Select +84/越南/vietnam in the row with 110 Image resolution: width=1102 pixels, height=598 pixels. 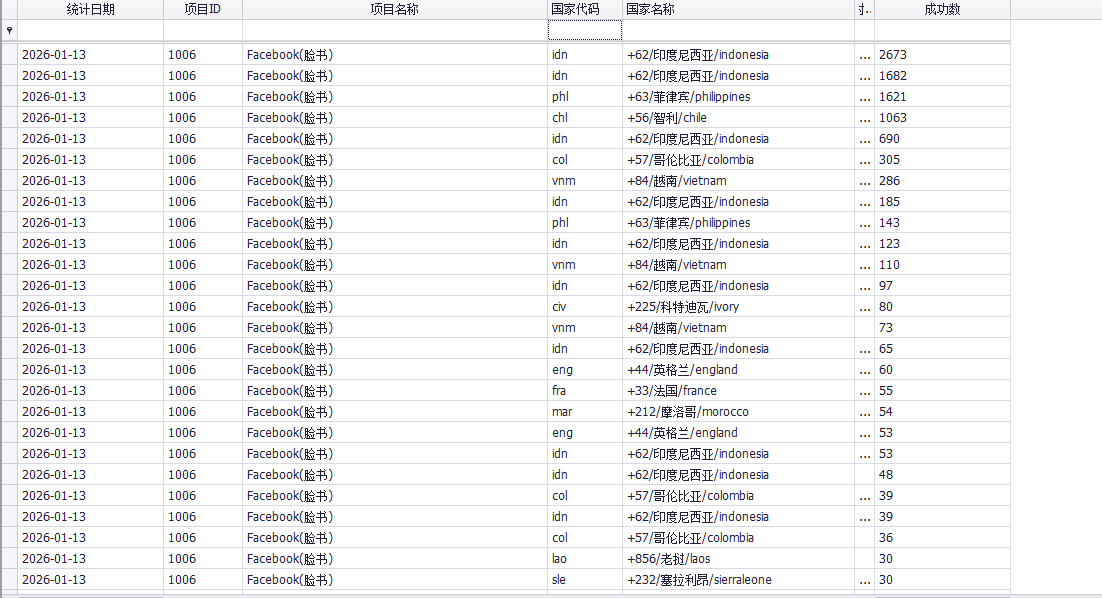pos(738,265)
